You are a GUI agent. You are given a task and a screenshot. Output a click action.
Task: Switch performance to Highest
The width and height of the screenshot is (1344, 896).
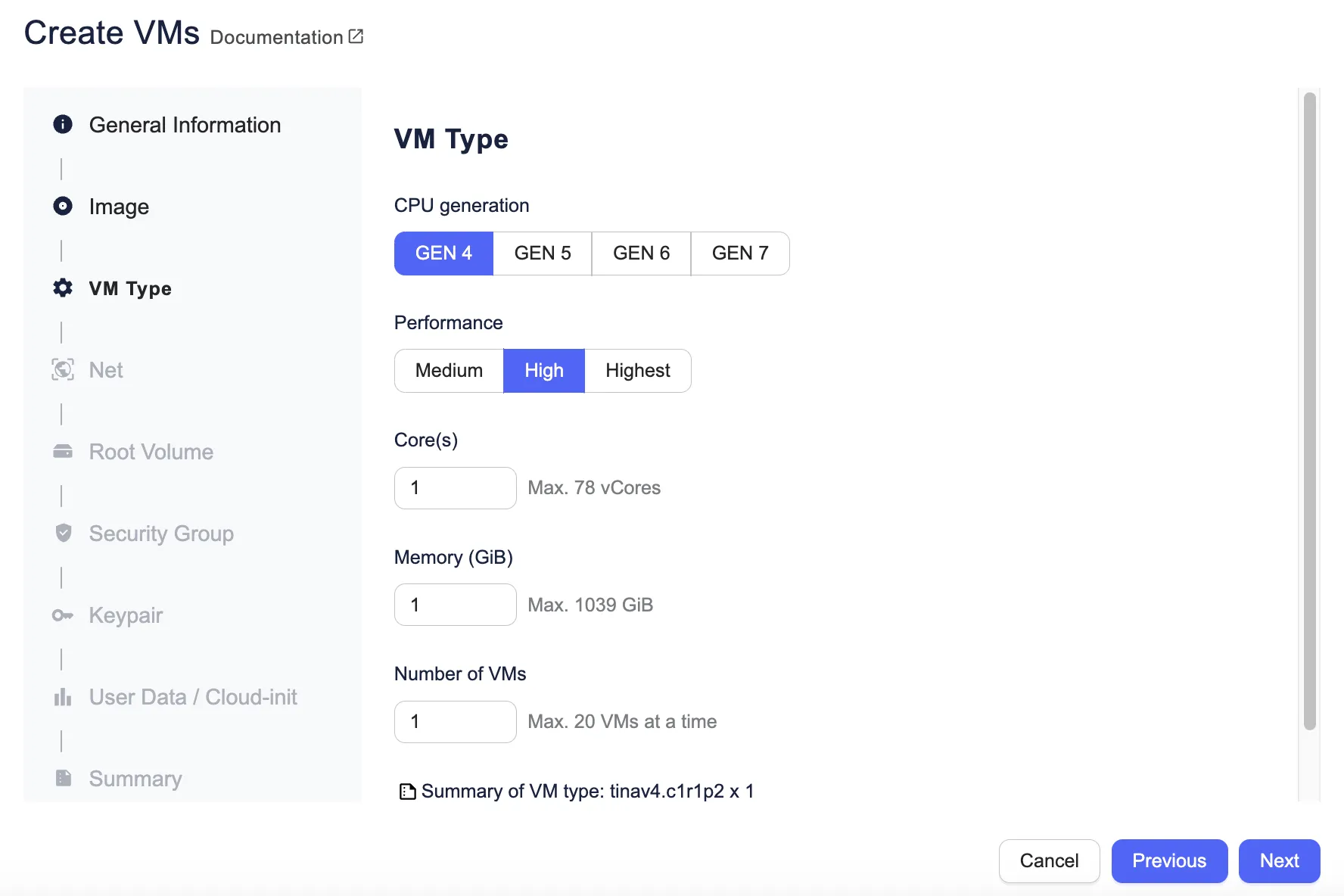click(x=637, y=371)
